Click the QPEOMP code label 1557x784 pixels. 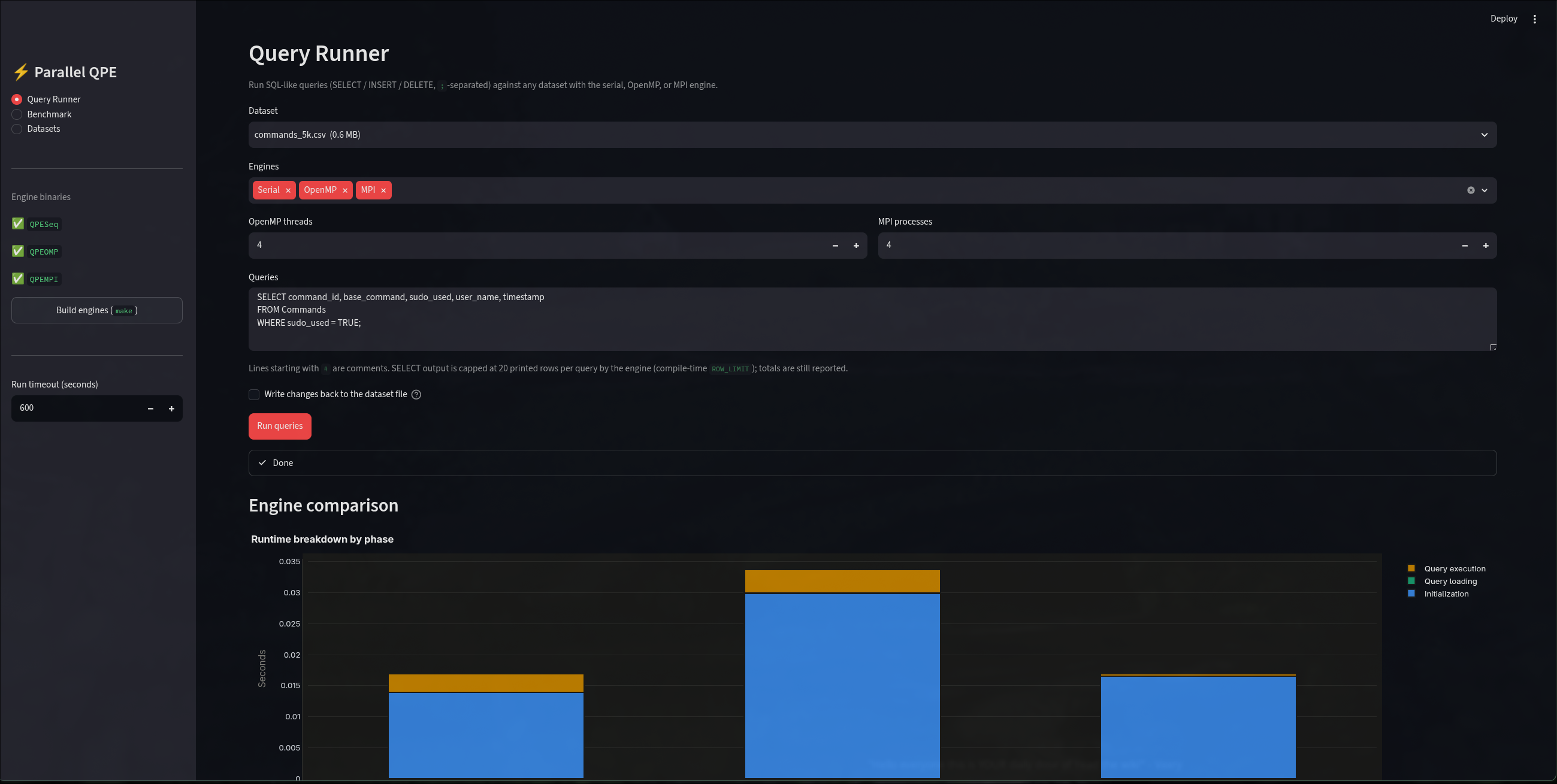pyautogui.click(x=44, y=252)
